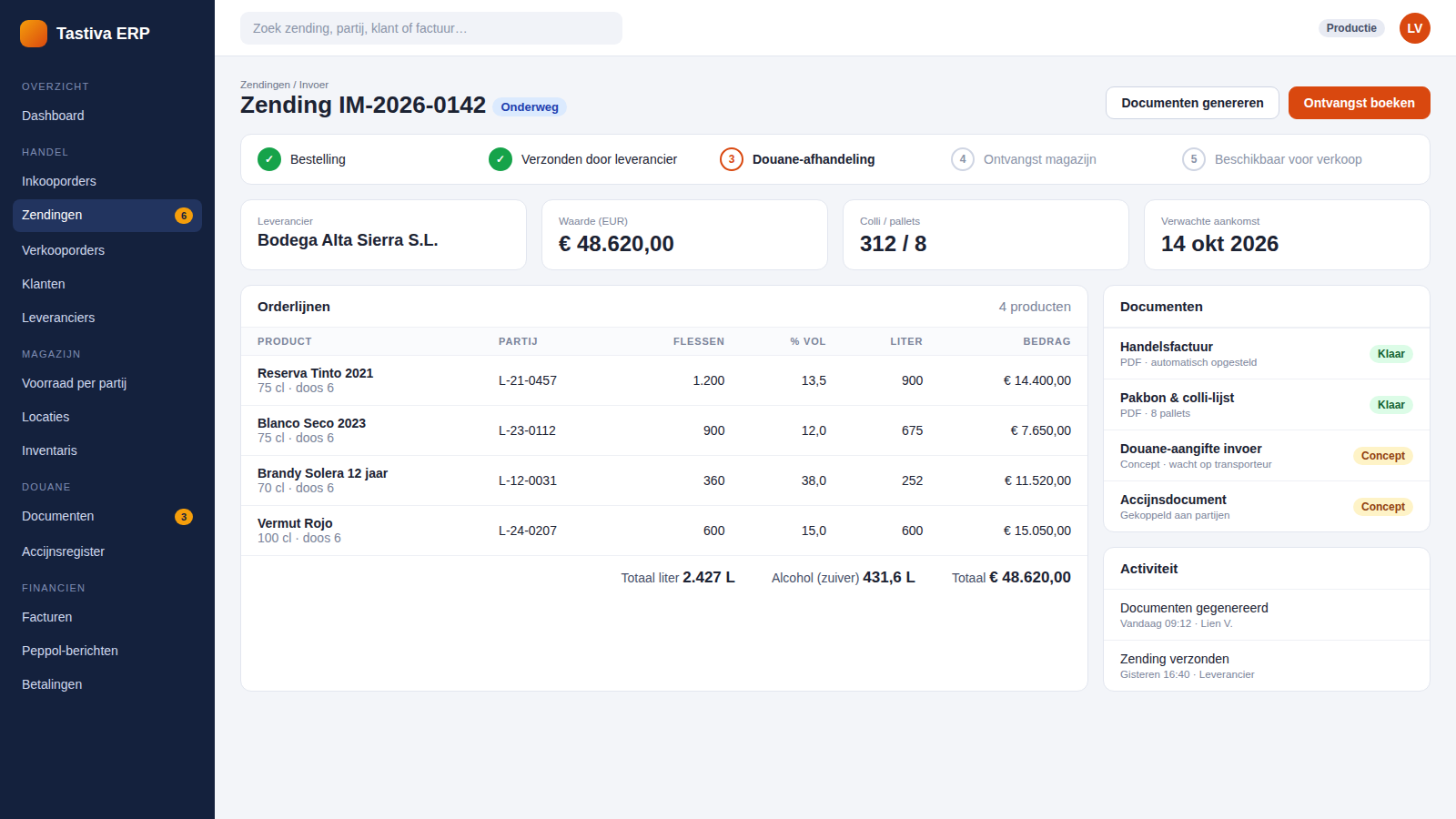The width and height of the screenshot is (1456, 819).
Task: Focus the search field for zending or factuur
Action: coord(431,28)
